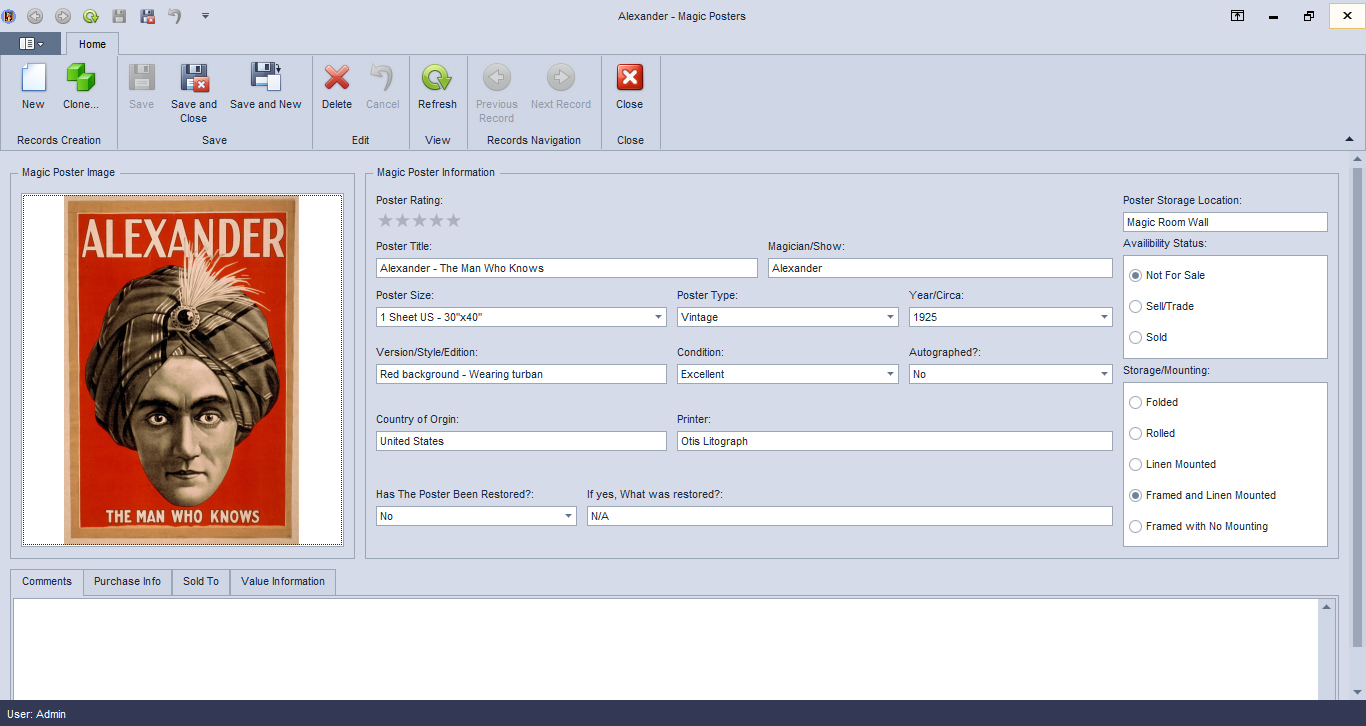
Task: Choose Save and Close in ribbon
Action: 194,93
